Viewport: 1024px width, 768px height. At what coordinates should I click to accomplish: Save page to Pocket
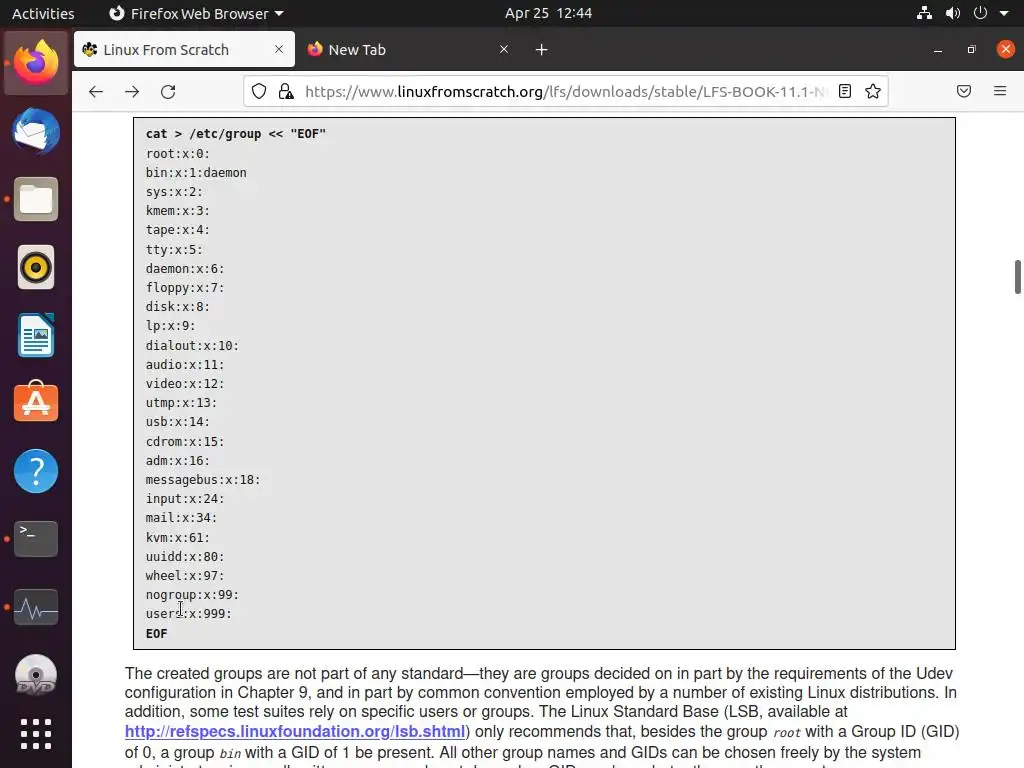[964, 91]
